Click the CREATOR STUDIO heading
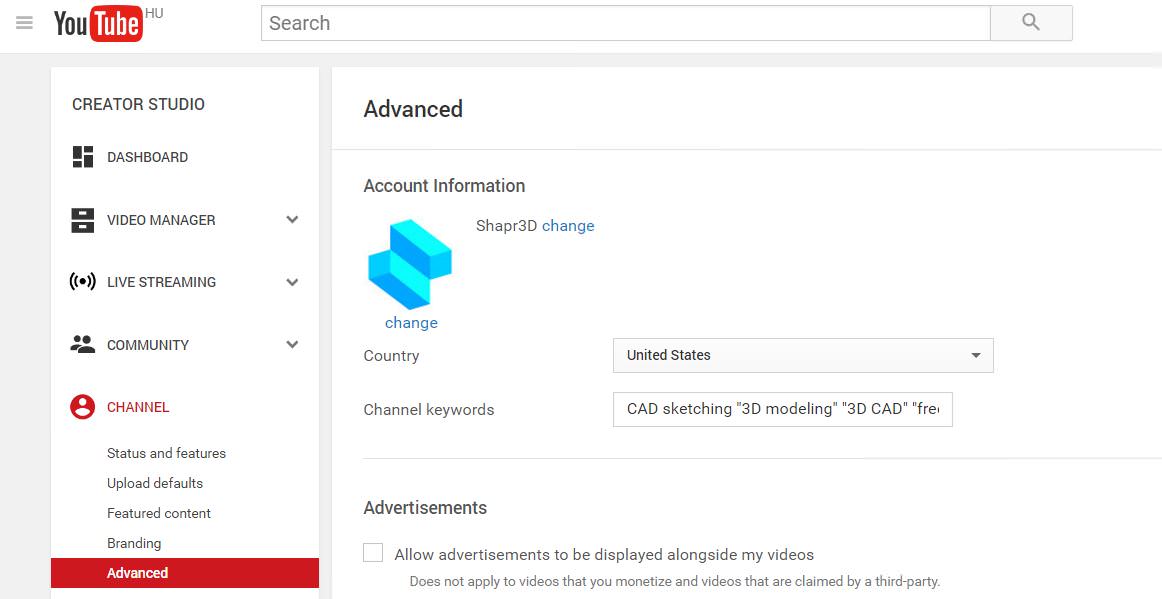This screenshot has height=599, width=1162. 138,105
